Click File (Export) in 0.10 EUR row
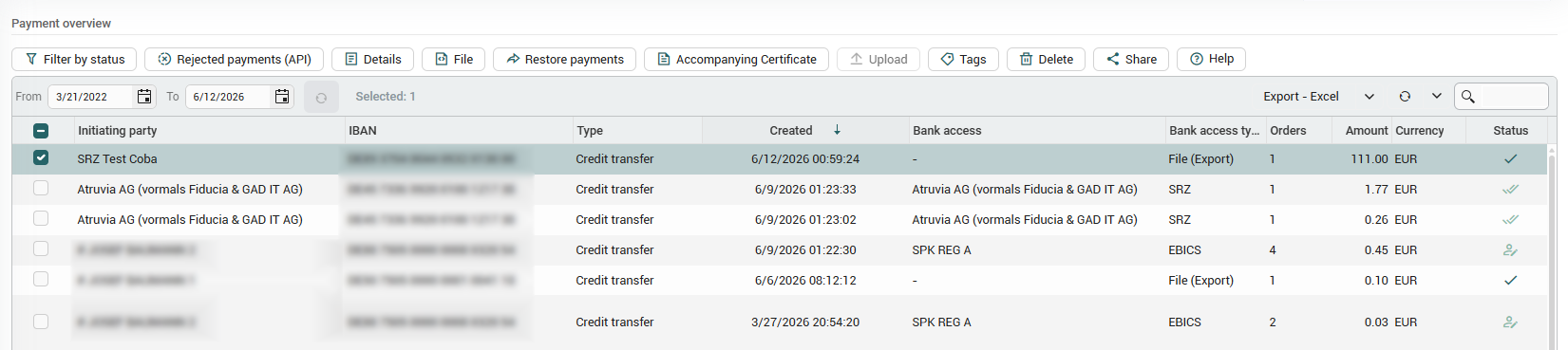The image size is (1568, 350). (x=1200, y=280)
